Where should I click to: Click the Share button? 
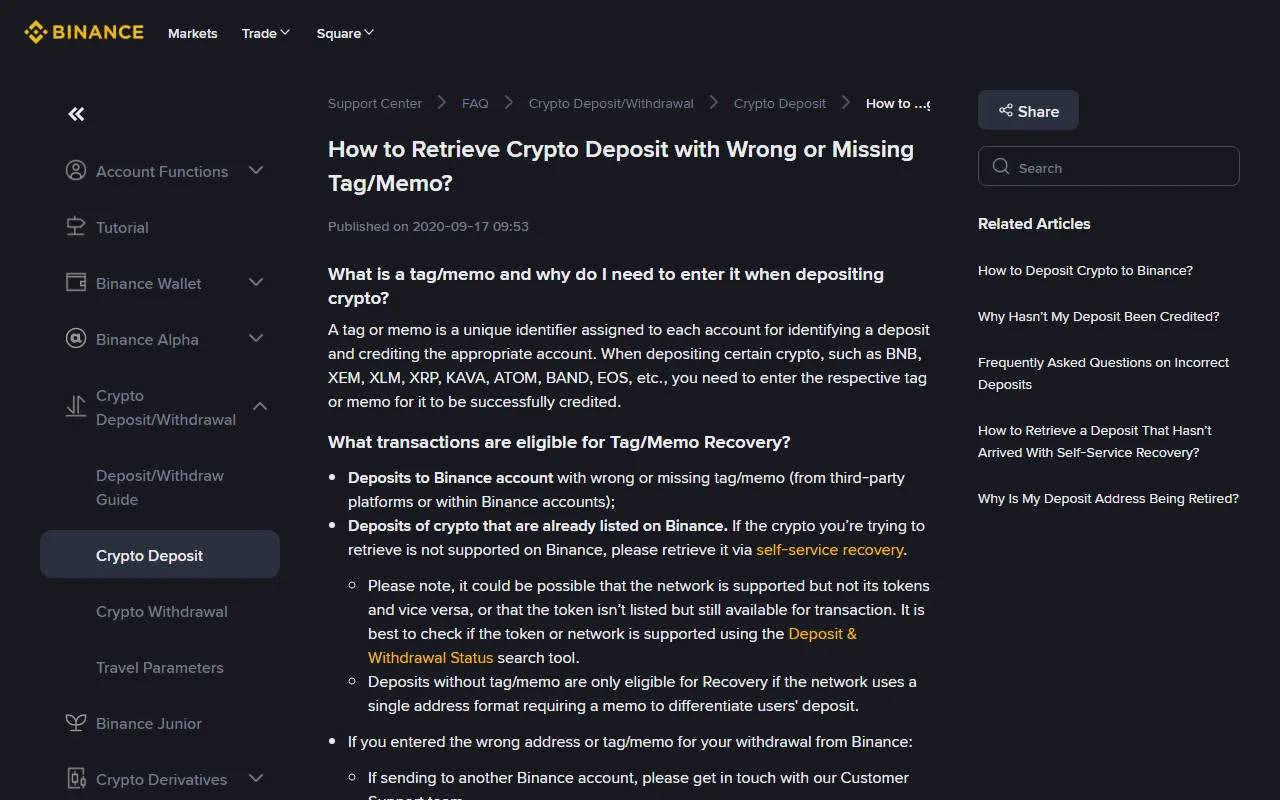pyautogui.click(x=1028, y=111)
